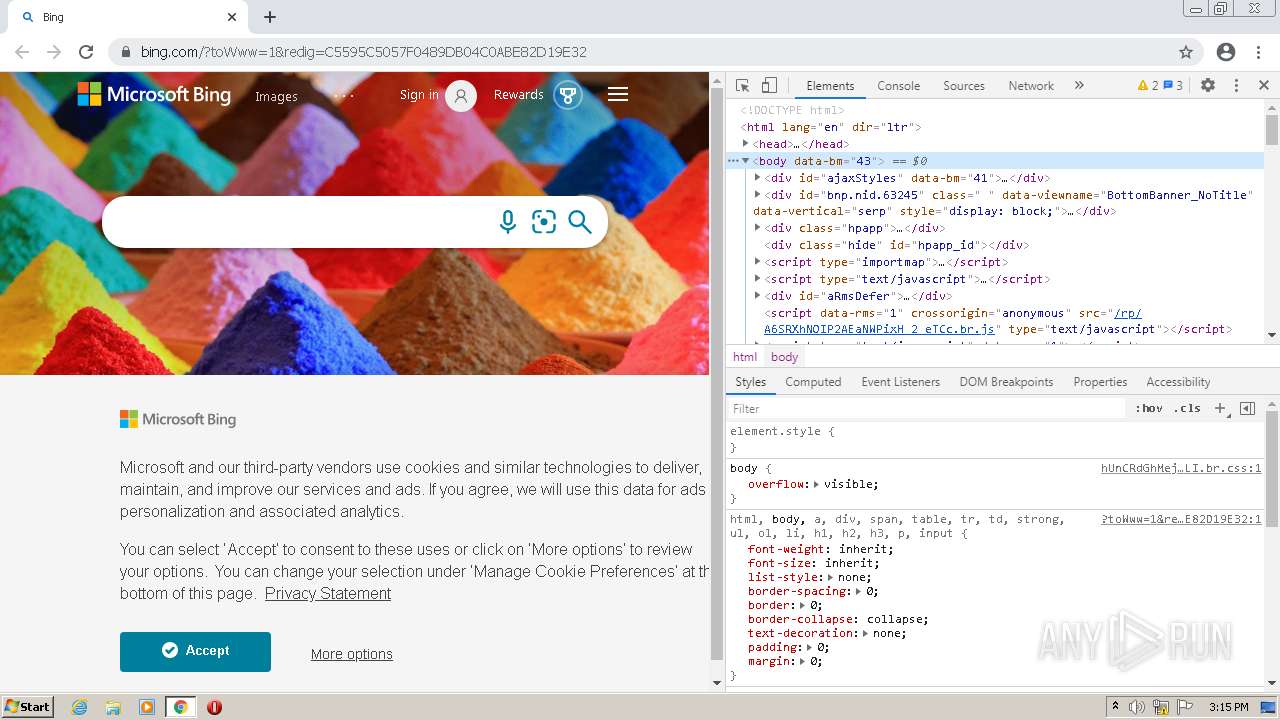Expand the text/javascript script node
1280x720 pixels.
[x=758, y=279]
